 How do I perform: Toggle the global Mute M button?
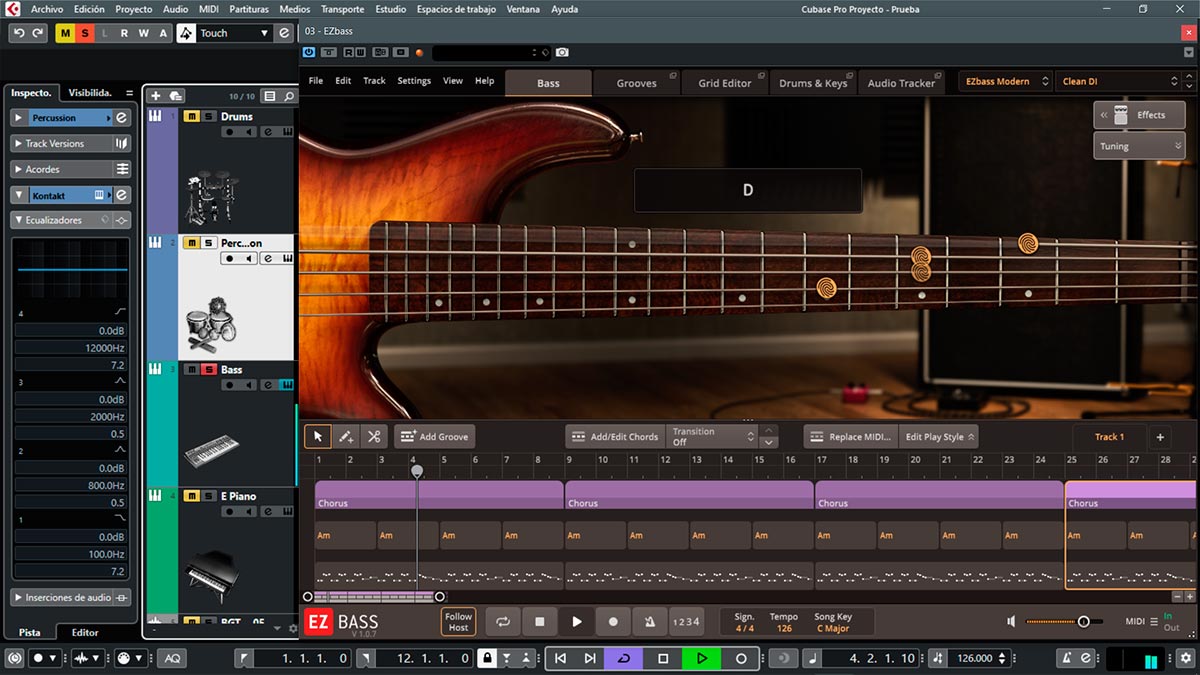coord(65,33)
